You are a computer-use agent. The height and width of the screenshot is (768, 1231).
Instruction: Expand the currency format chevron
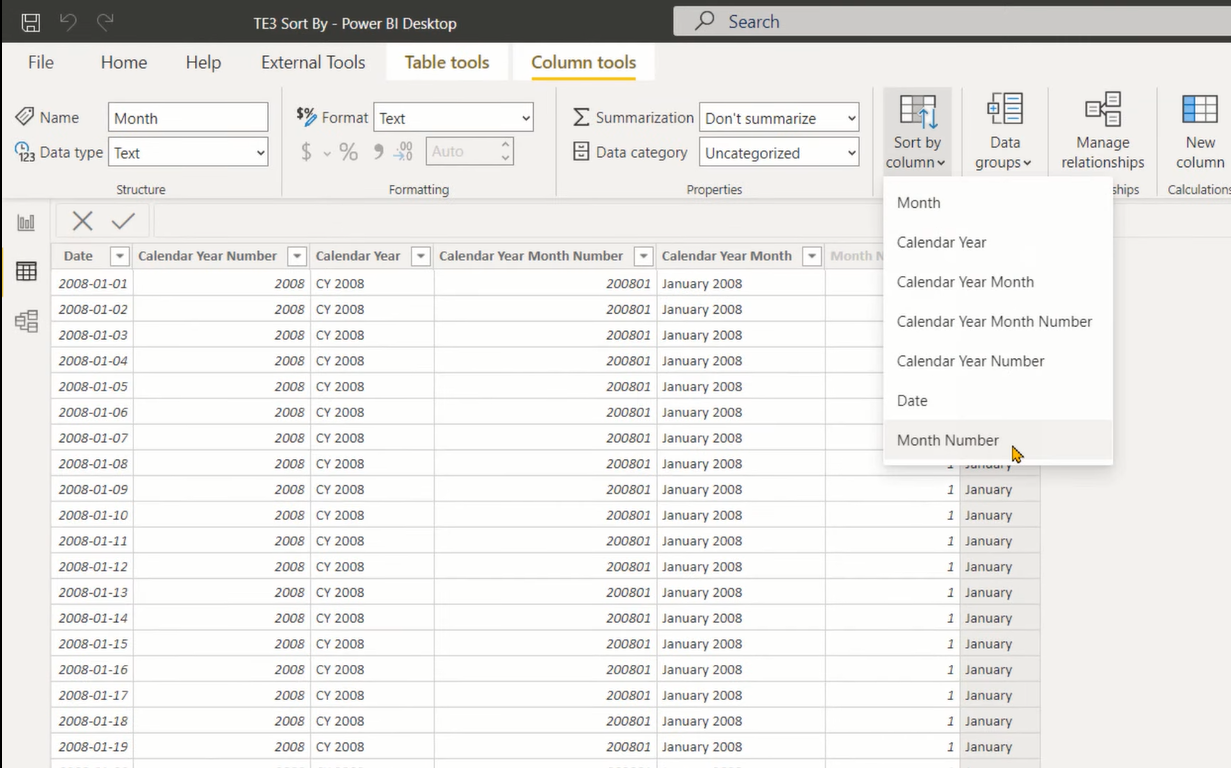pos(327,153)
